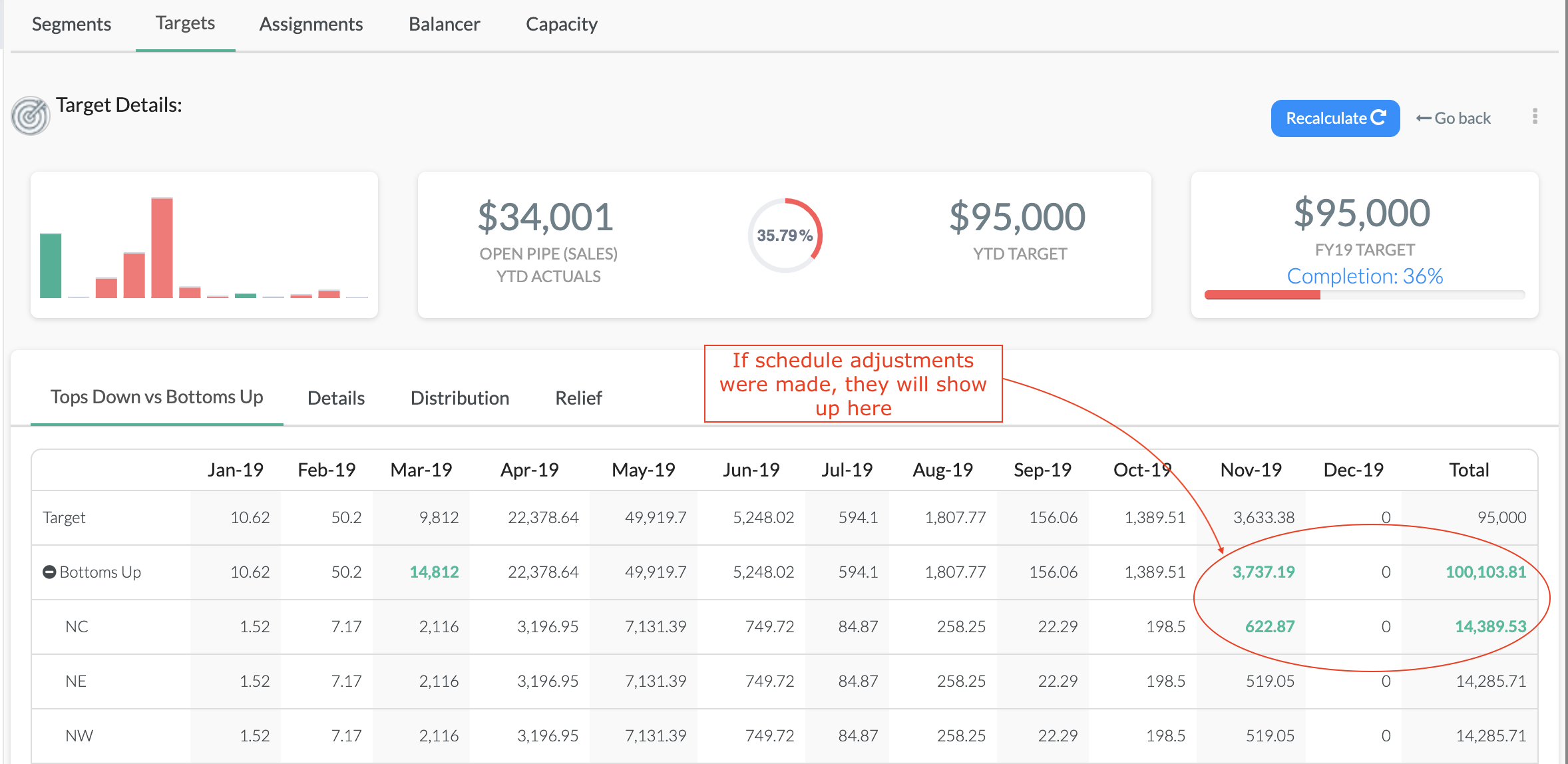Collapse the Bottoms Up row group

[49, 572]
